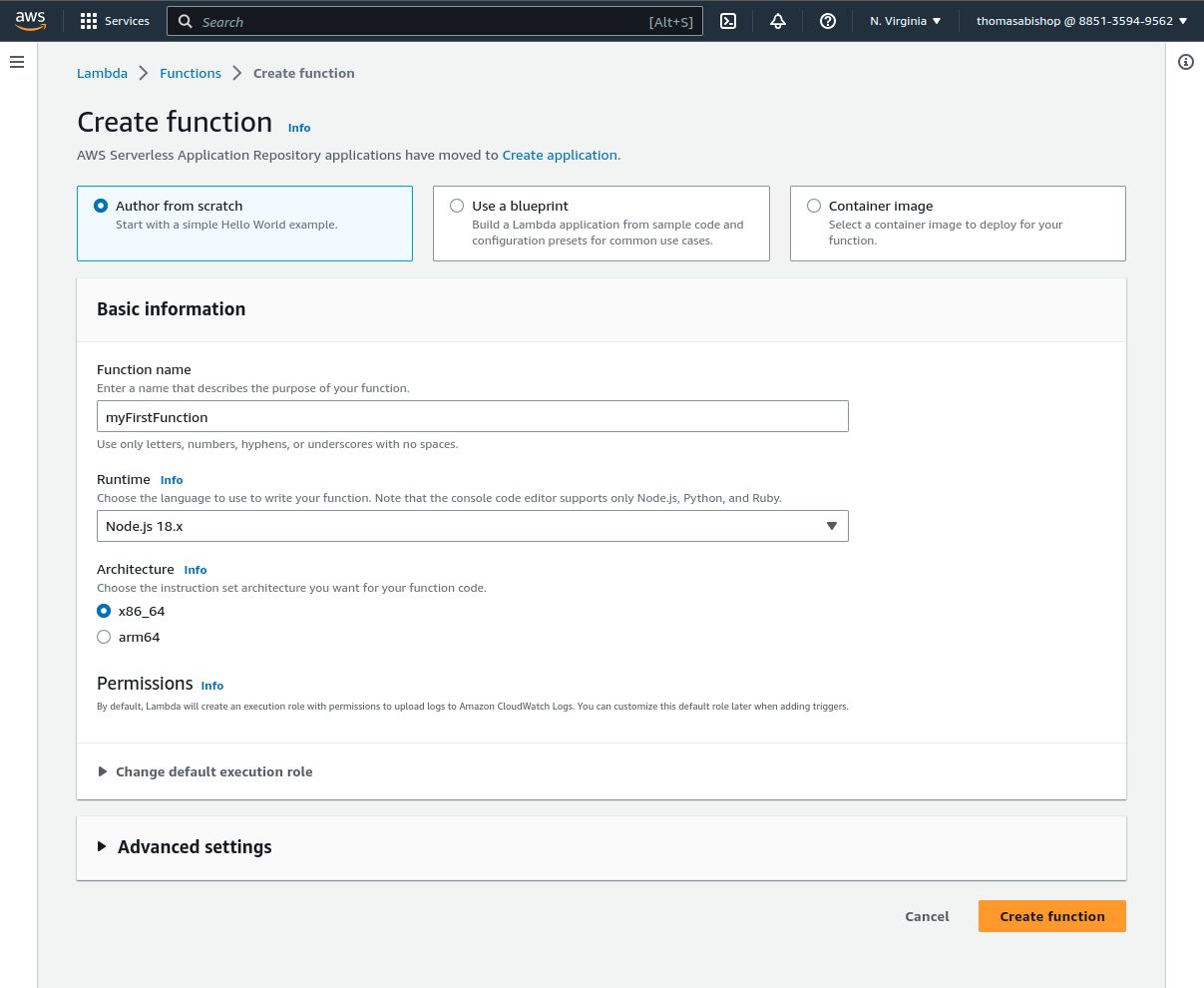Click the Function name input field
The width and height of the screenshot is (1204, 988).
[472, 417]
